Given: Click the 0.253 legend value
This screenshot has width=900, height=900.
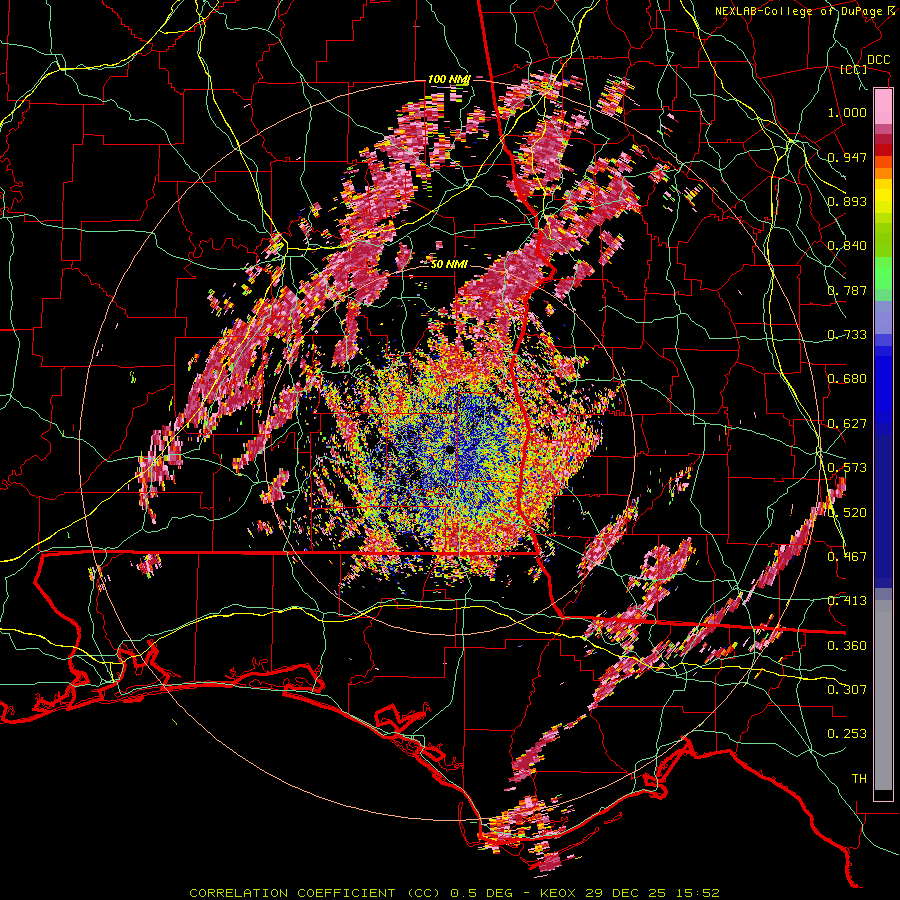Looking at the screenshot, I should click(x=847, y=734).
